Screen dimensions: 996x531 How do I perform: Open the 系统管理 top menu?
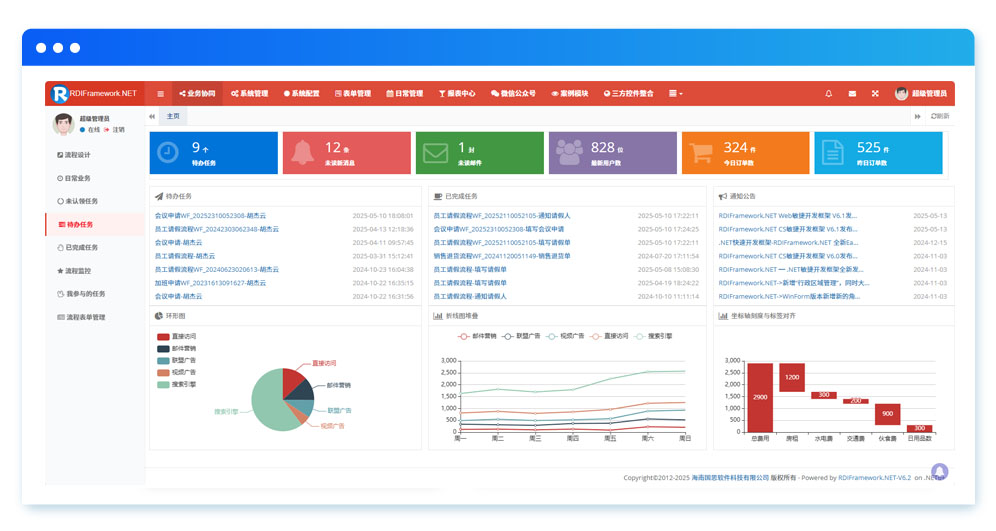coord(249,93)
